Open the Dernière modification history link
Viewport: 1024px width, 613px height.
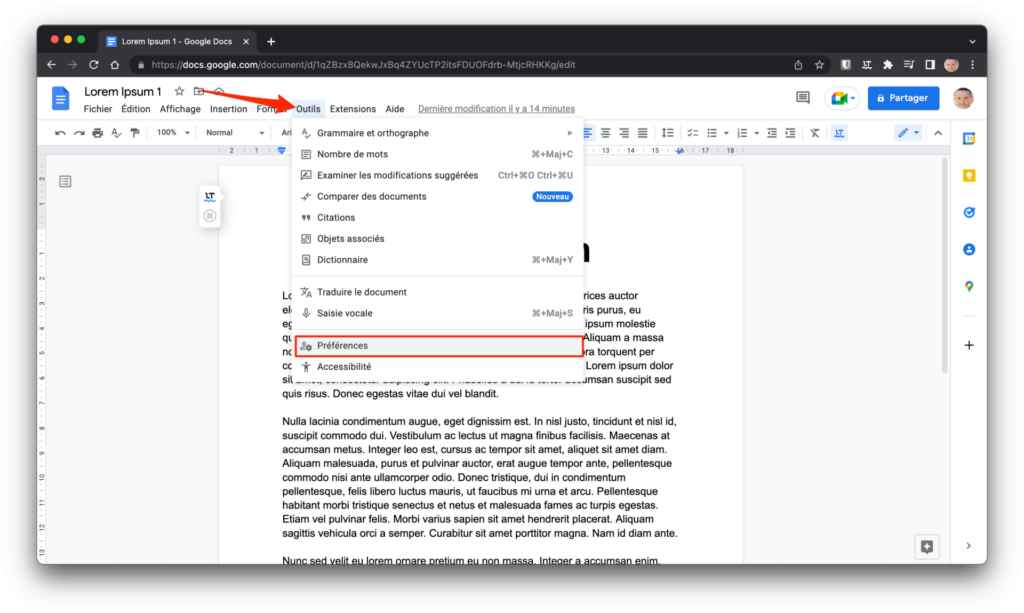coord(496,109)
